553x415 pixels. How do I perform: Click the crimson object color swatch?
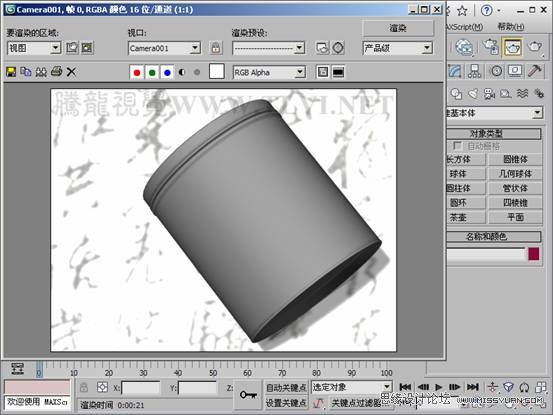pyautogui.click(x=534, y=254)
